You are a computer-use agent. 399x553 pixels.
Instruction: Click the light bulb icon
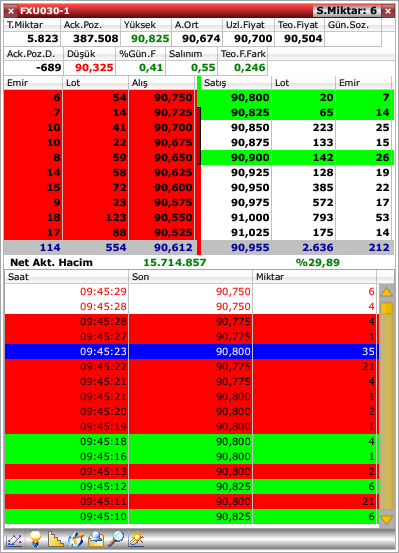click(x=35, y=539)
